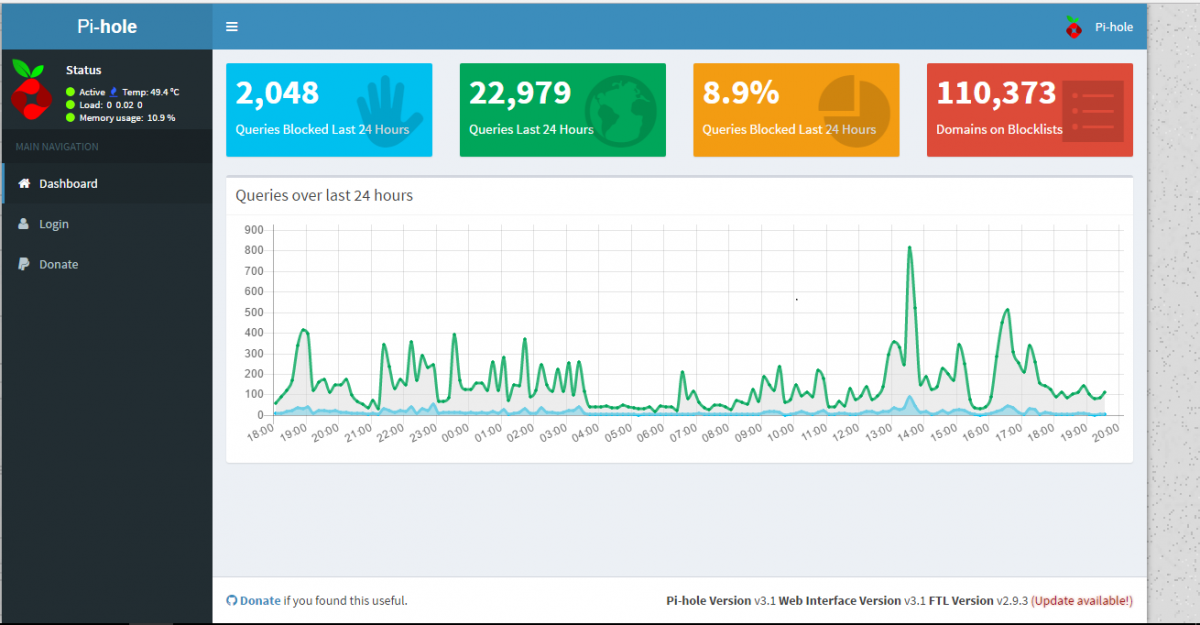The image size is (1200, 625).
Task: Click the PayPal icon next to Donate in sidebar
Action: (x=24, y=264)
